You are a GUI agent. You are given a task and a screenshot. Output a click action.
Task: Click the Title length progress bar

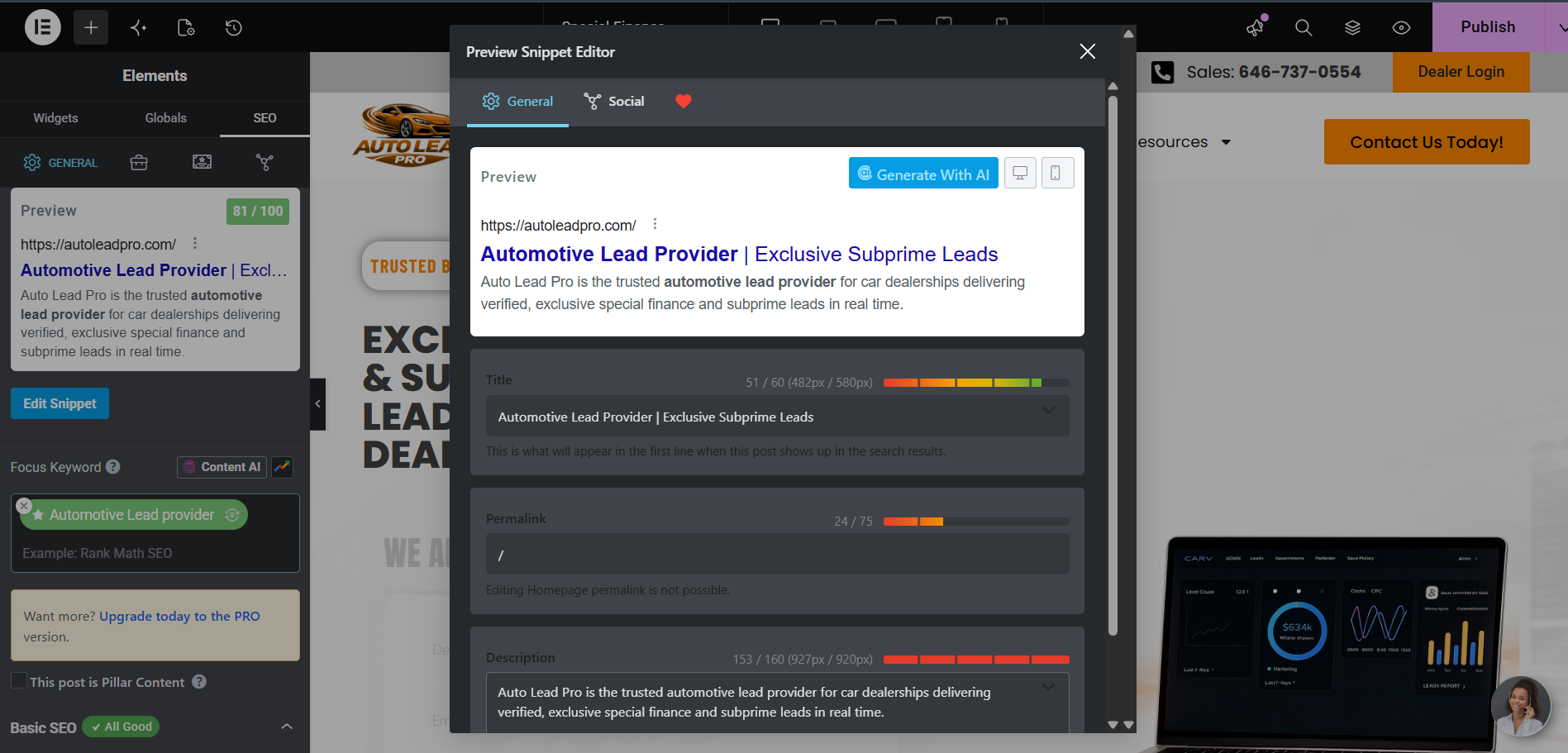976,383
